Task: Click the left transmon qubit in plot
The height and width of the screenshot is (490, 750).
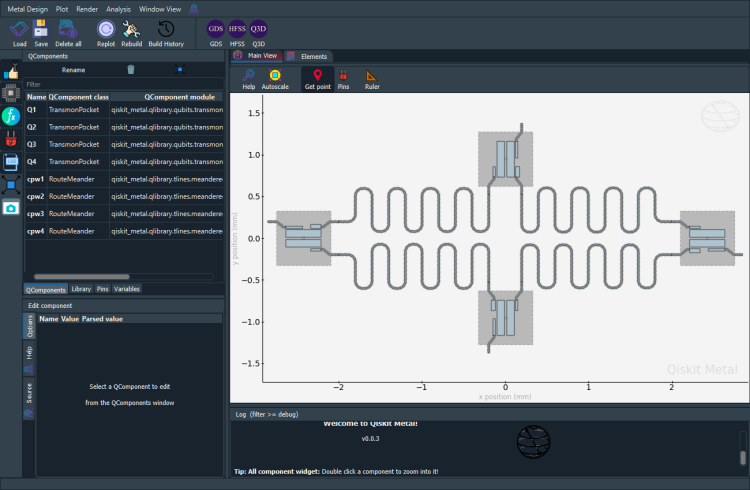Action: 303,238
